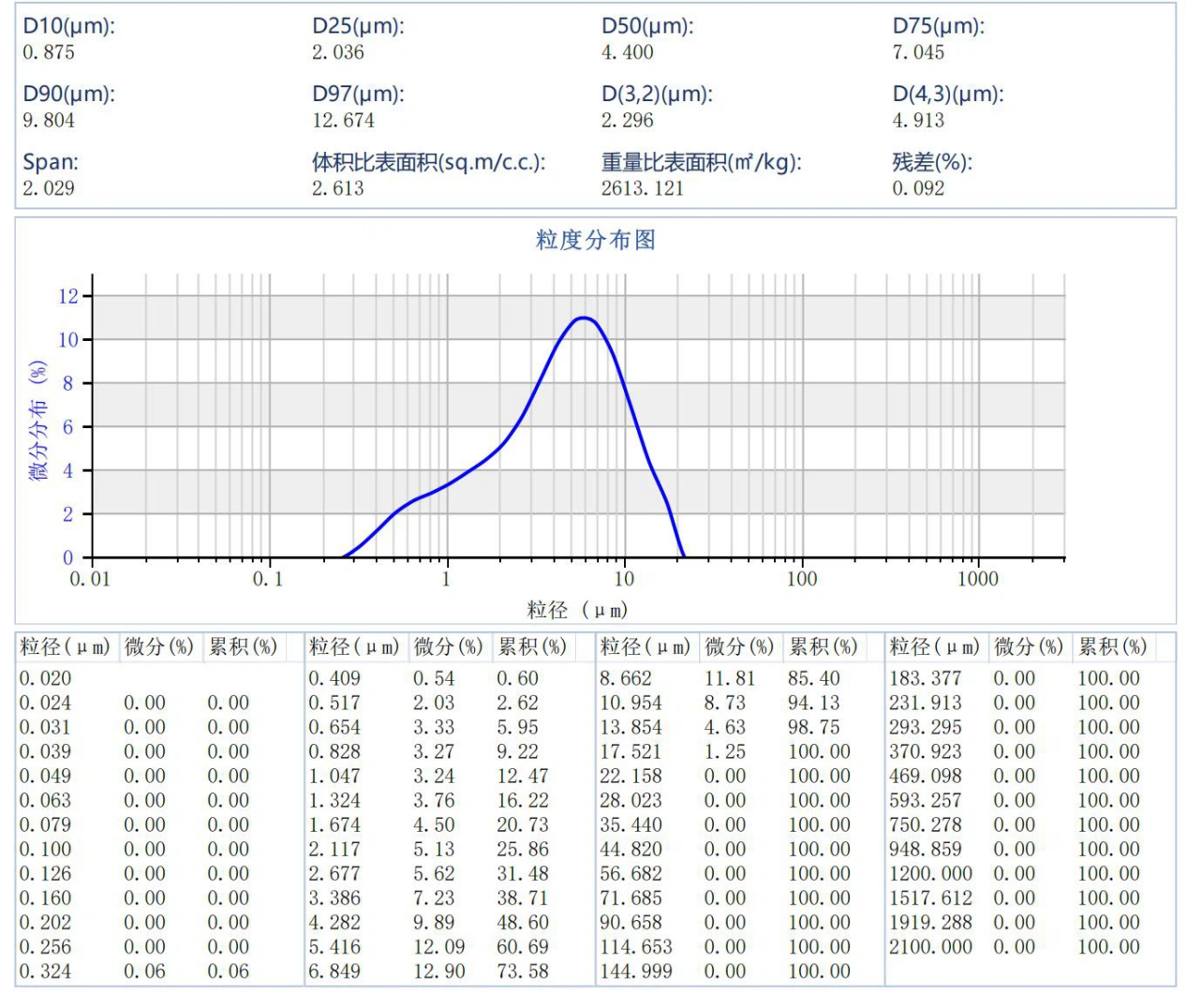Image resolution: width=1187 pixels, height=1008 pixels.
Task: Click the x-axis title 粒径 (μm) below chart
Action: point(576,611)
